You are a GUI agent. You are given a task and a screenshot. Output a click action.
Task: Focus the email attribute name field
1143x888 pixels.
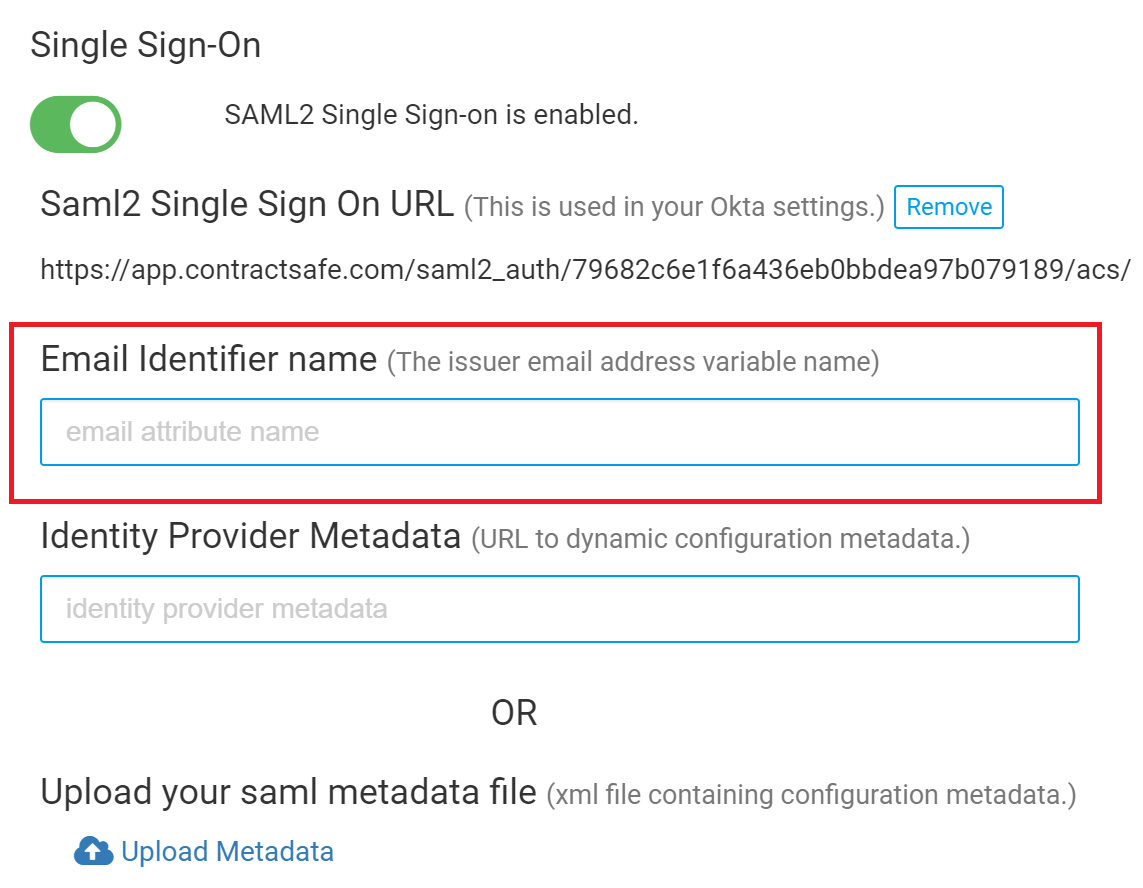pos(560,432)
